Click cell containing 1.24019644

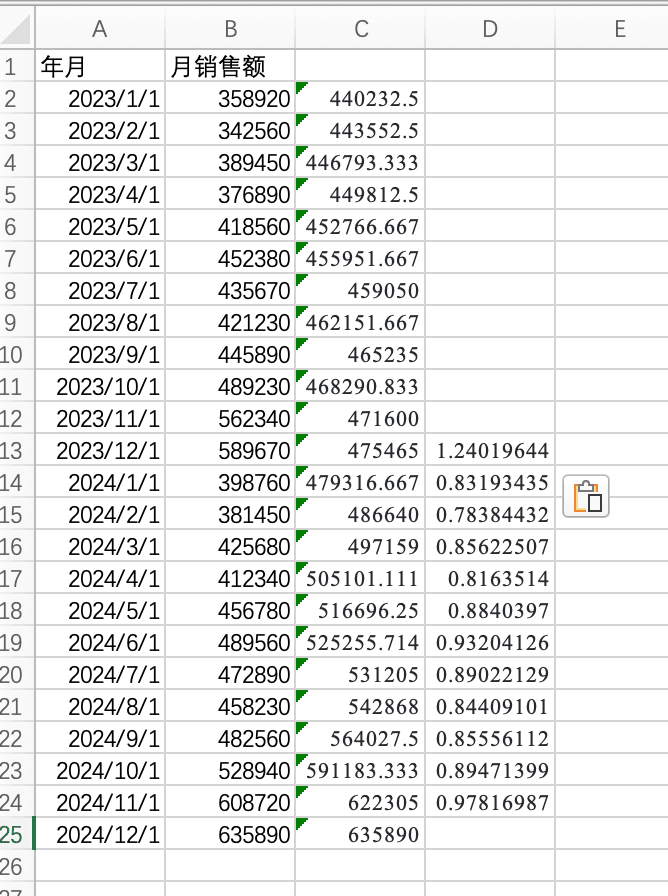click(490, 451)
